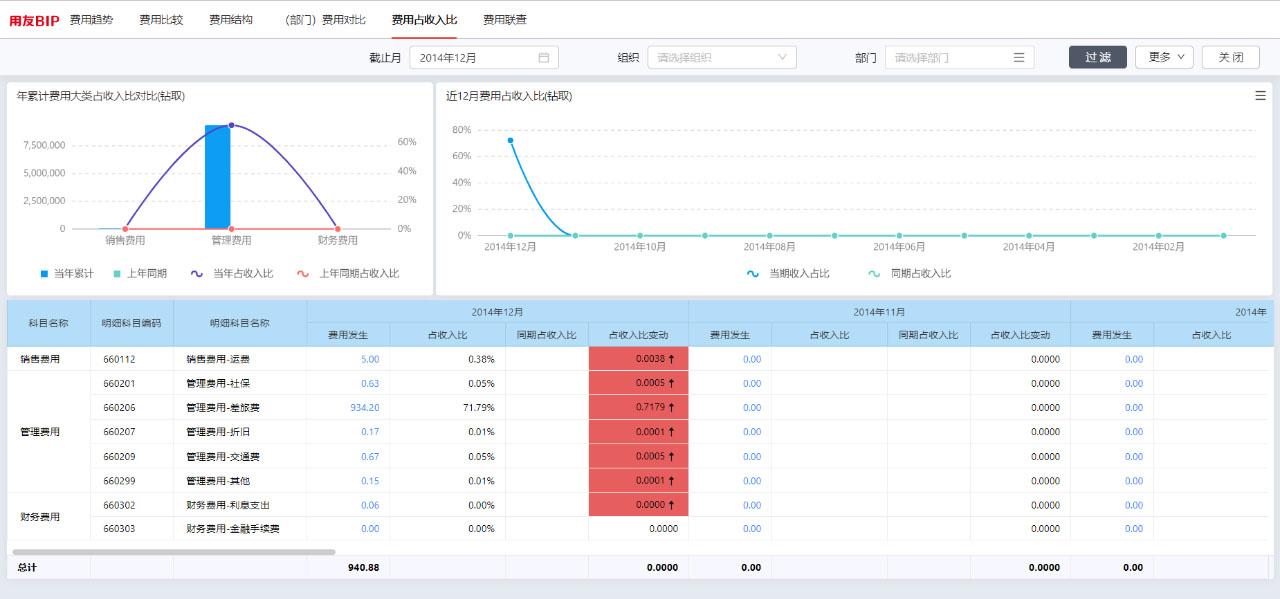Click the red 0.0038 change cell

click(638, 359)
